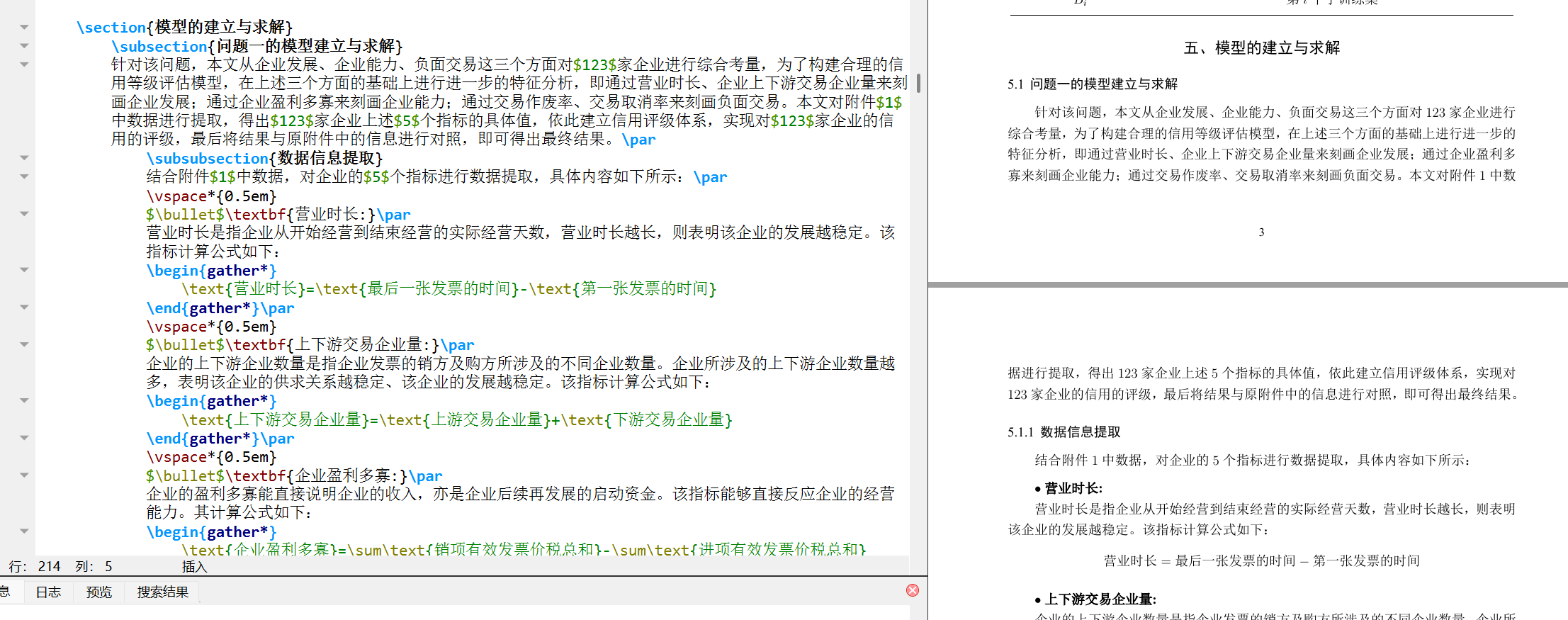1568x620 pixels.
Task: Click code line \text{上下游交易企业量}=\text{上游交易企业量}
Action: tap(457, 419)
